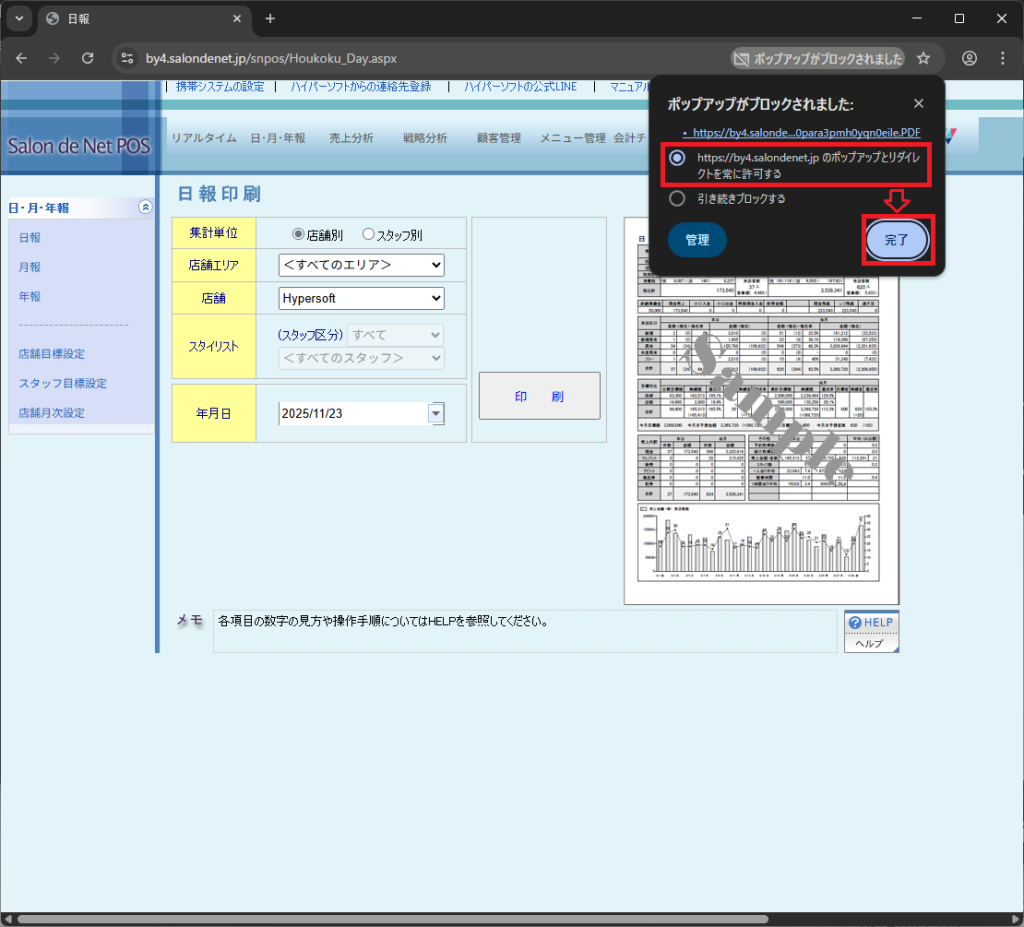Select スタッフ別 radio button

368,234
